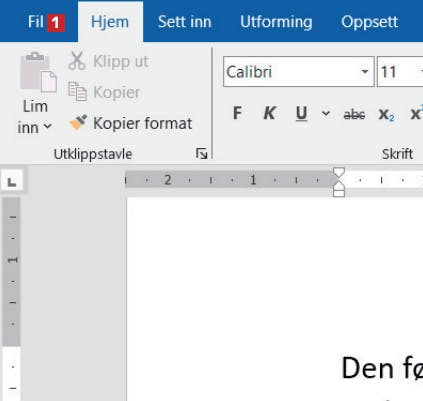Select the Kopier format paintbrush icon
Image resolution: width=423 pixels, height=401 pixels.
click(78, 122)
